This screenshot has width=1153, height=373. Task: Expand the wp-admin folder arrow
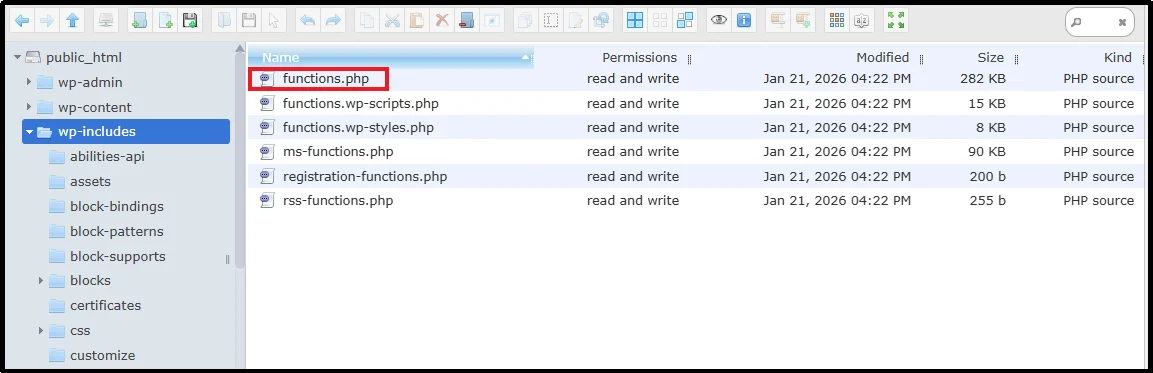[x=29, y=82]
